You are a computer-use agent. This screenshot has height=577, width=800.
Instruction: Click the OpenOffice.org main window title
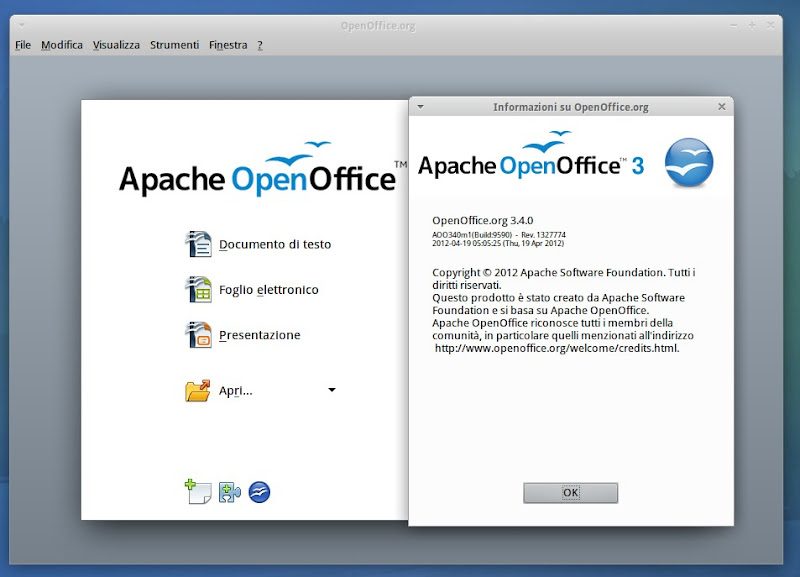tap(378, 26)
